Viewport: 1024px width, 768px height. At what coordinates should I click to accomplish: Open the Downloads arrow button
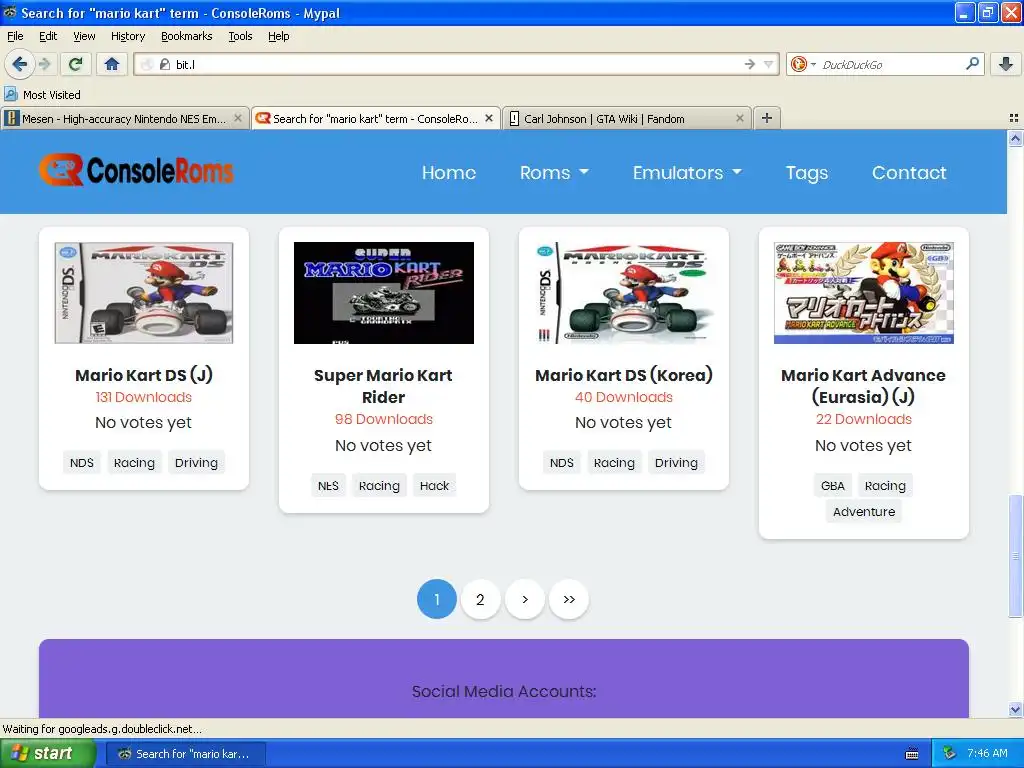pos(1006,64)
